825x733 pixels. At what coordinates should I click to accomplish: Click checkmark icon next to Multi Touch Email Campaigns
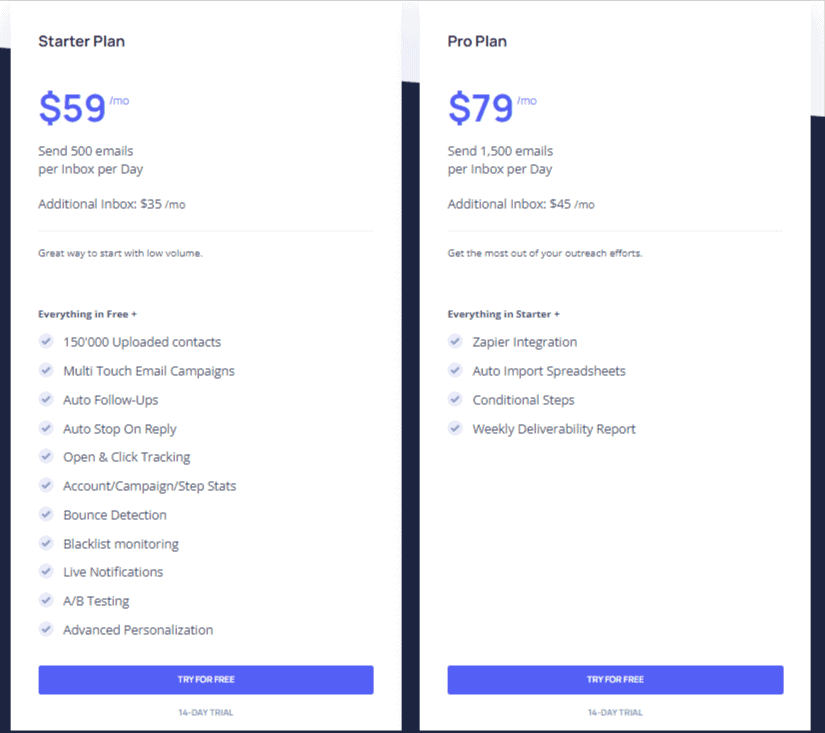point(46,370)
